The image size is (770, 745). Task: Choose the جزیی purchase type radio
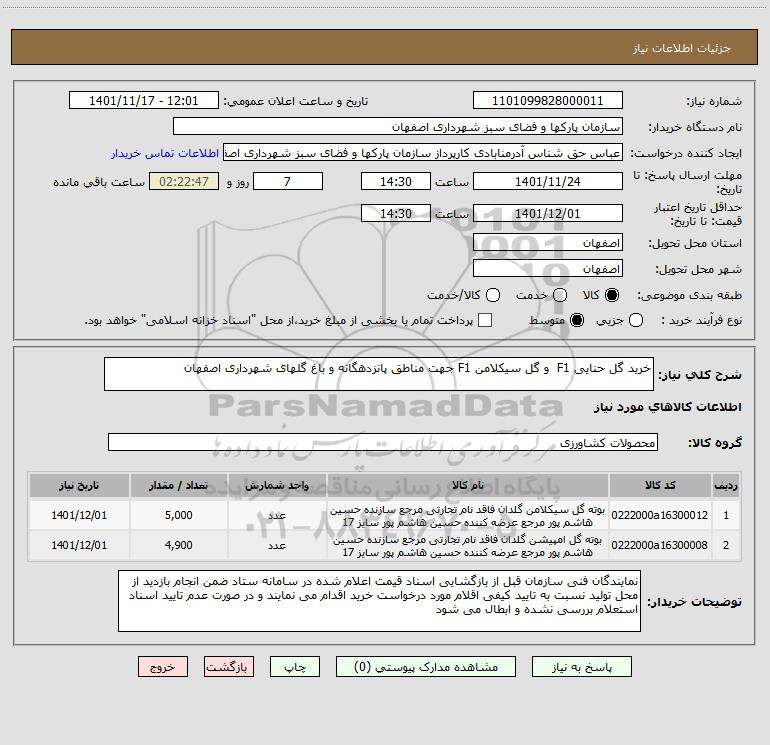tap(635, 320)
